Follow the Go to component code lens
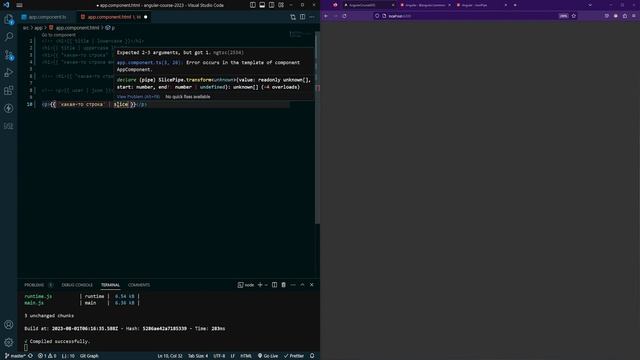 click(58, 35)
